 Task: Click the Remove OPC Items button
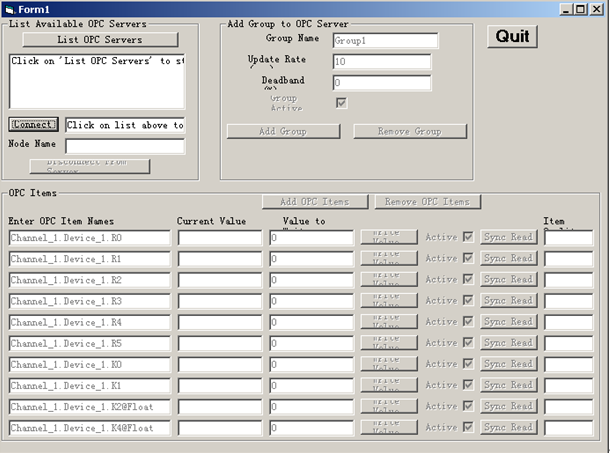(427, 202)
